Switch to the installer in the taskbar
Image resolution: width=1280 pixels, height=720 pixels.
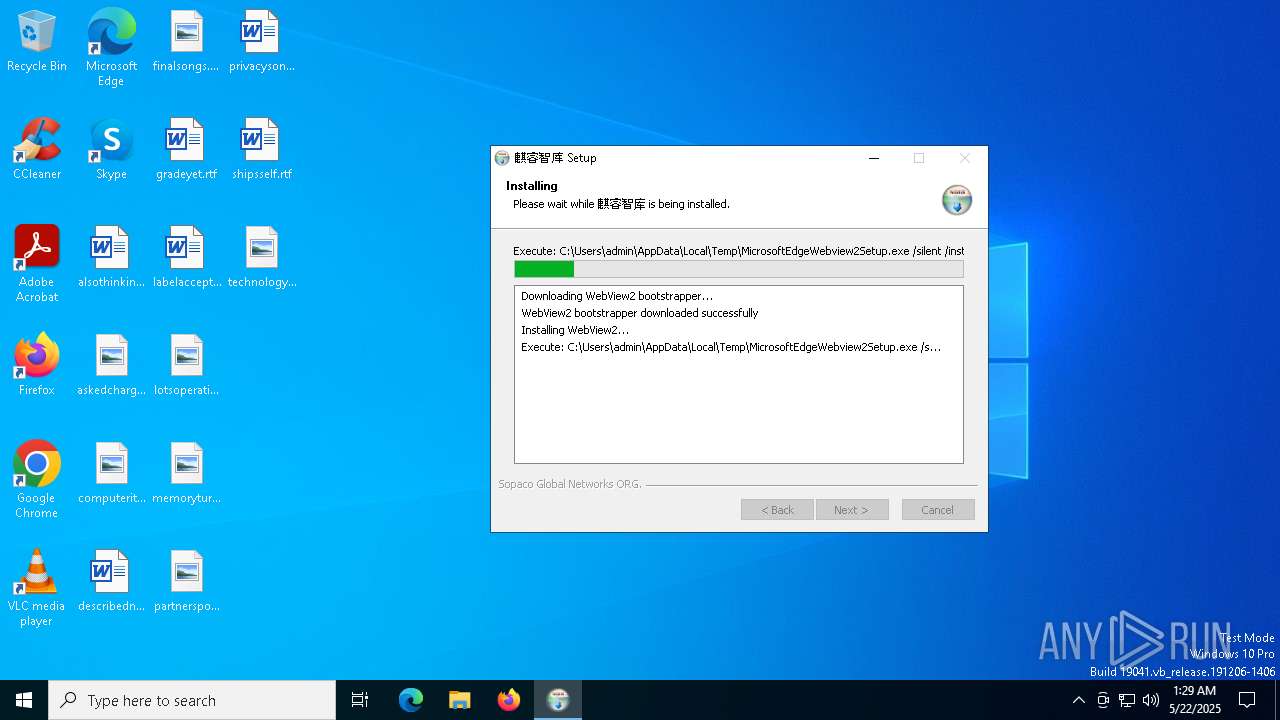click(558, 700)
